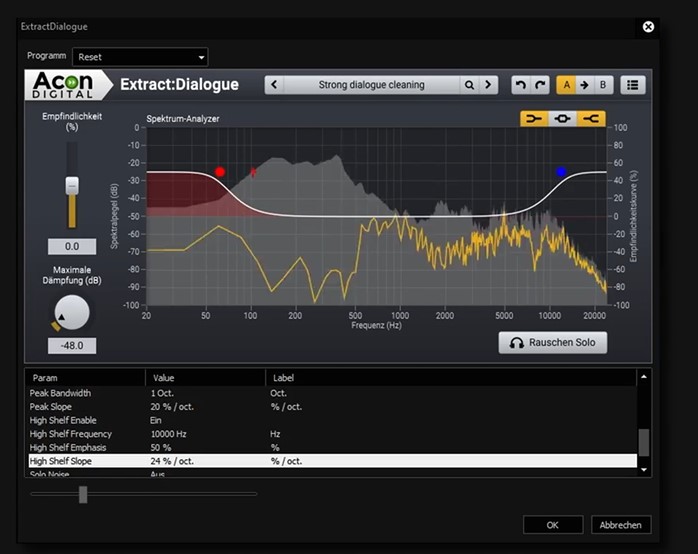The height and width of the screenshot is (554, 698).
Task: Select the red low shelf node
Action: pos(220,172)
